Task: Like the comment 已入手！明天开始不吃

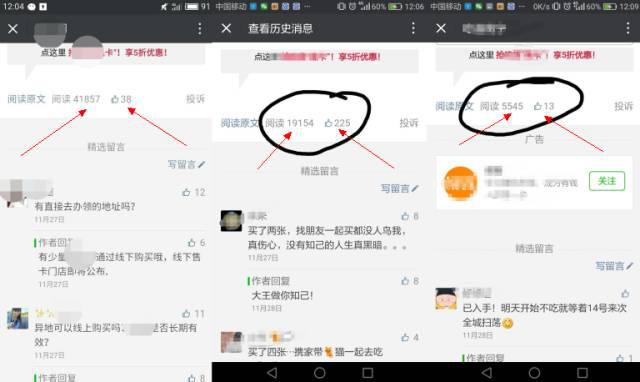Action: click(625, 293)
